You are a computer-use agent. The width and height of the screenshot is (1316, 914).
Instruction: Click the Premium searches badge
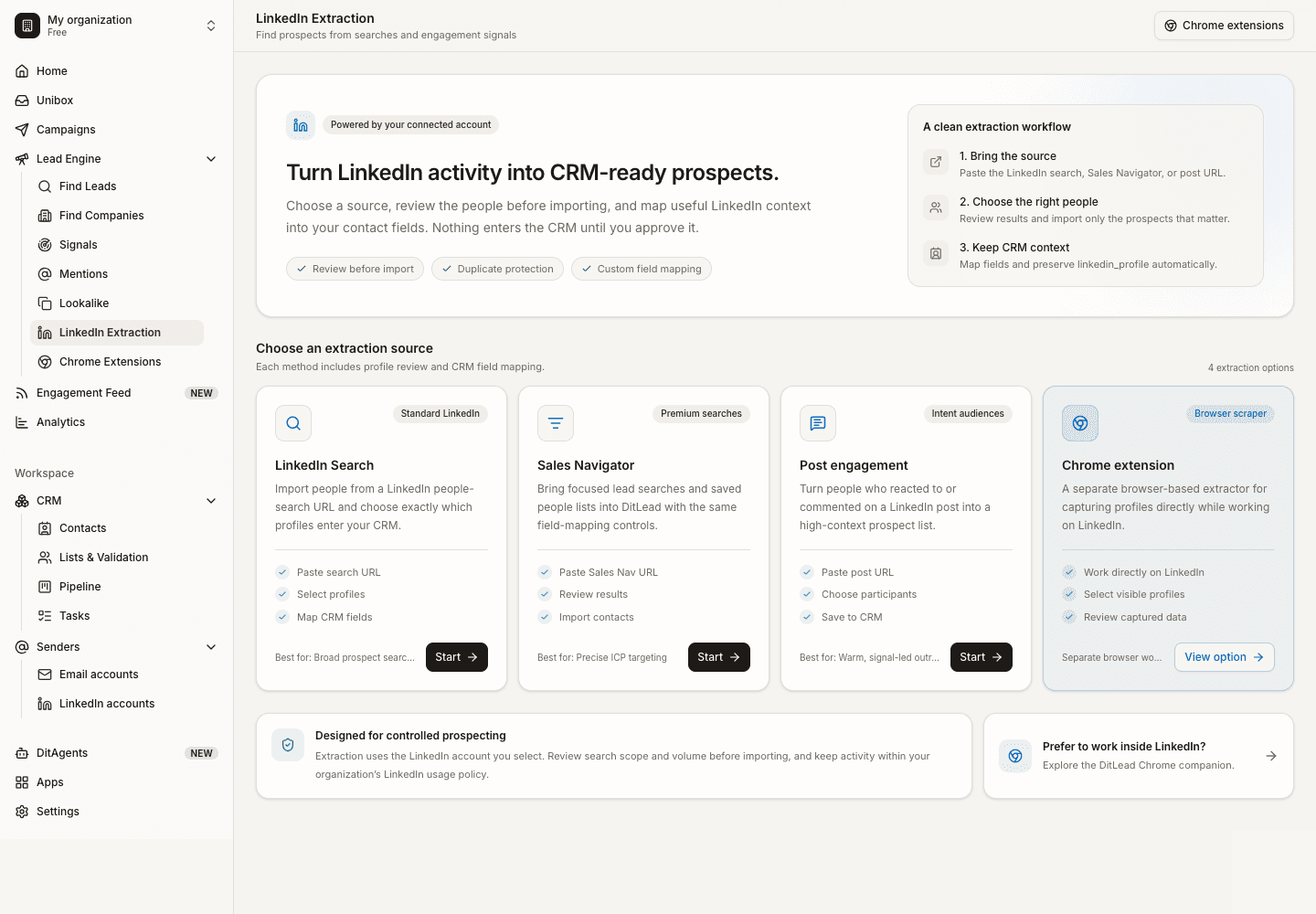click(x=702, y=414)
